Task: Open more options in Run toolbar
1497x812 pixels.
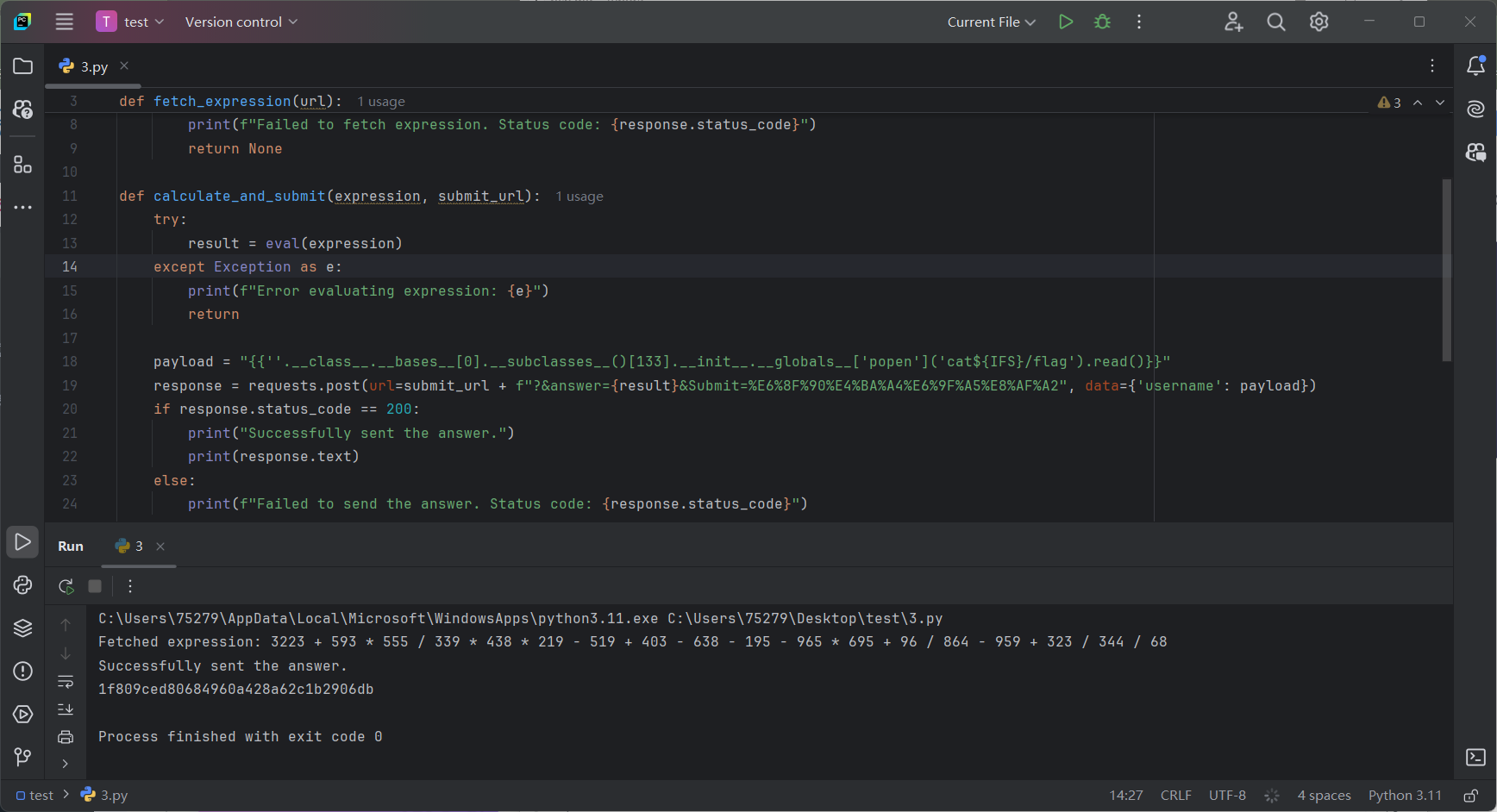Action: [130, 586]
